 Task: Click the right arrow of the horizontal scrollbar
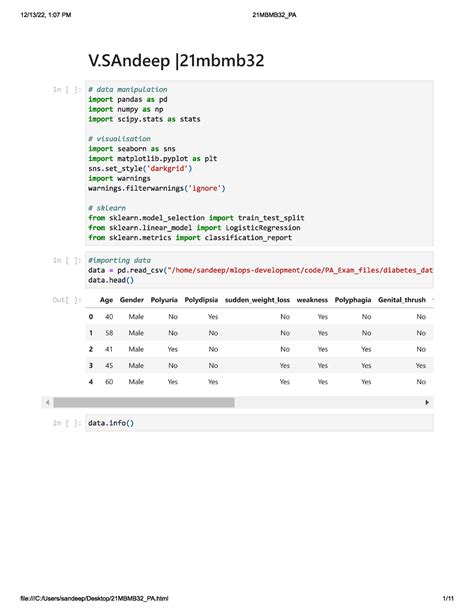click(427, 402)
